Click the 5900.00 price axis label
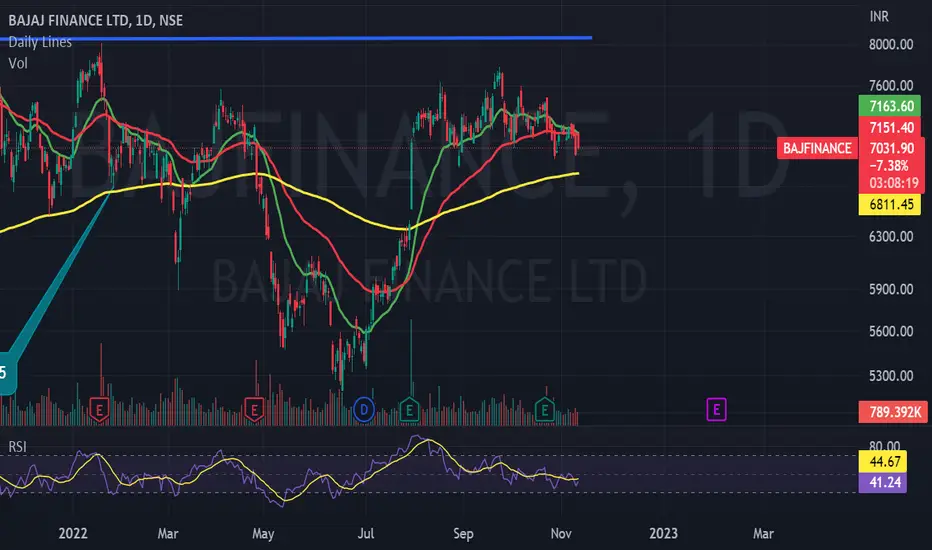This screenshot has width=932, height=550. pos(890,290)
